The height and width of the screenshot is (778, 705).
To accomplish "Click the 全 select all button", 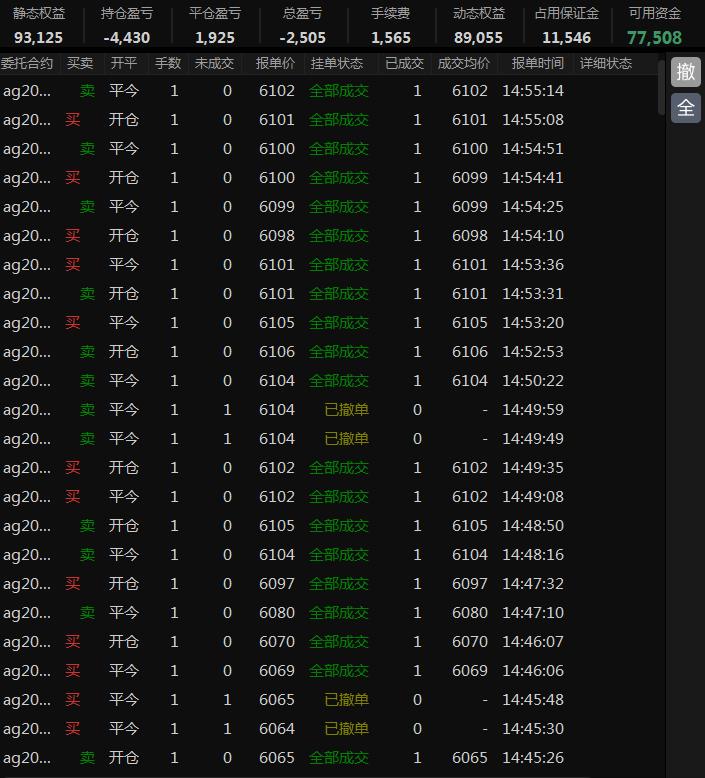I will tap(685, 108).
